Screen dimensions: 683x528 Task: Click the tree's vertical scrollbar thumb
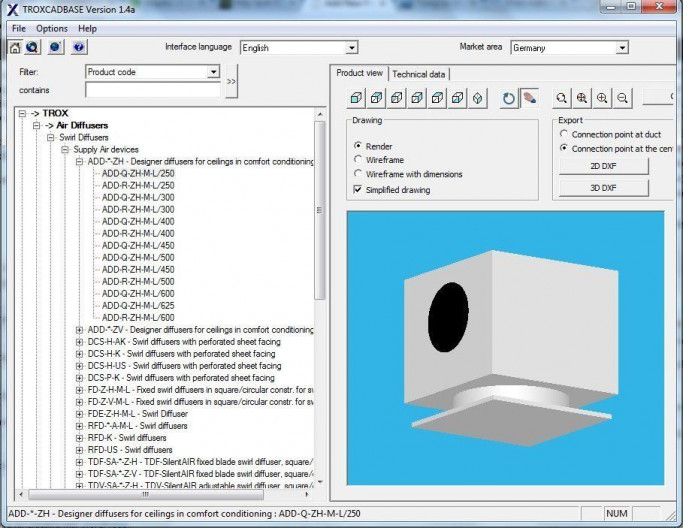click(x=320, y=210)
